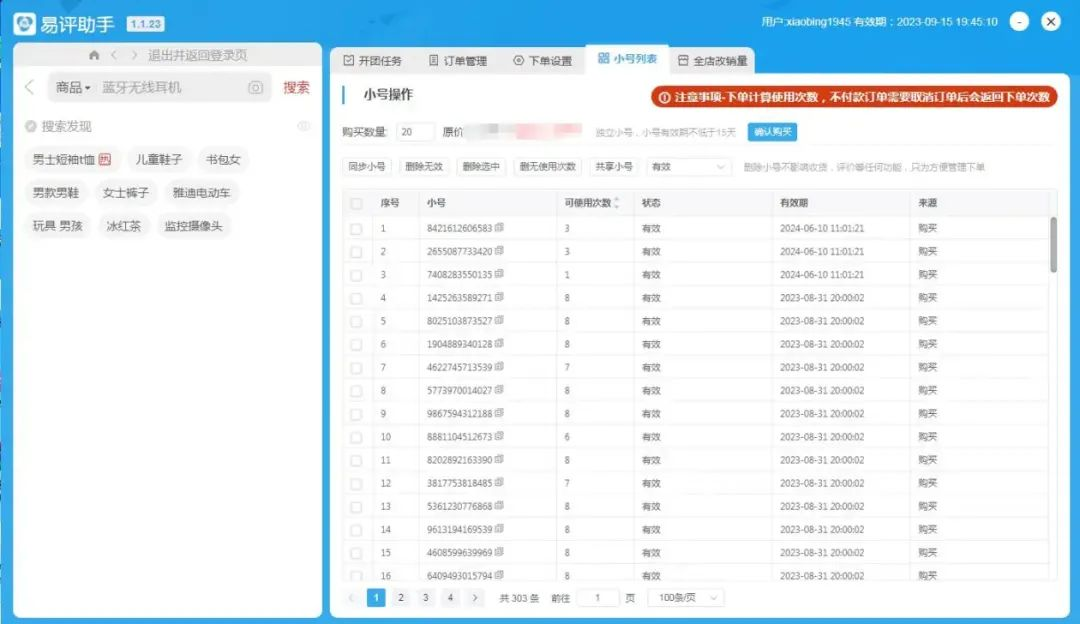The image size is (1080, 624).
Task: Click the camera image-search icon in search box
Action: click(255, 88)
